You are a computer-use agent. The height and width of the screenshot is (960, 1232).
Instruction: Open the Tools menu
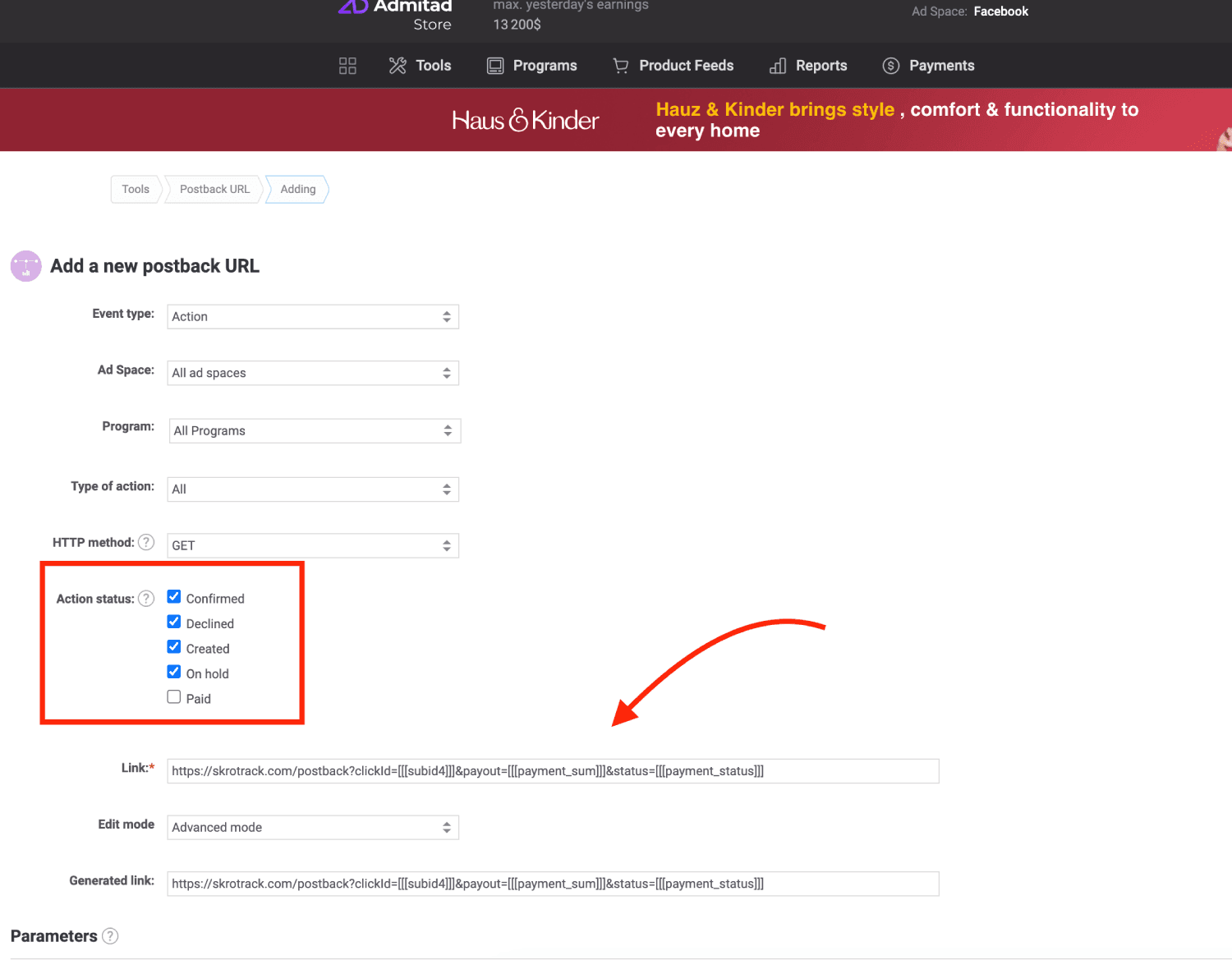click(x=434, y=66)
